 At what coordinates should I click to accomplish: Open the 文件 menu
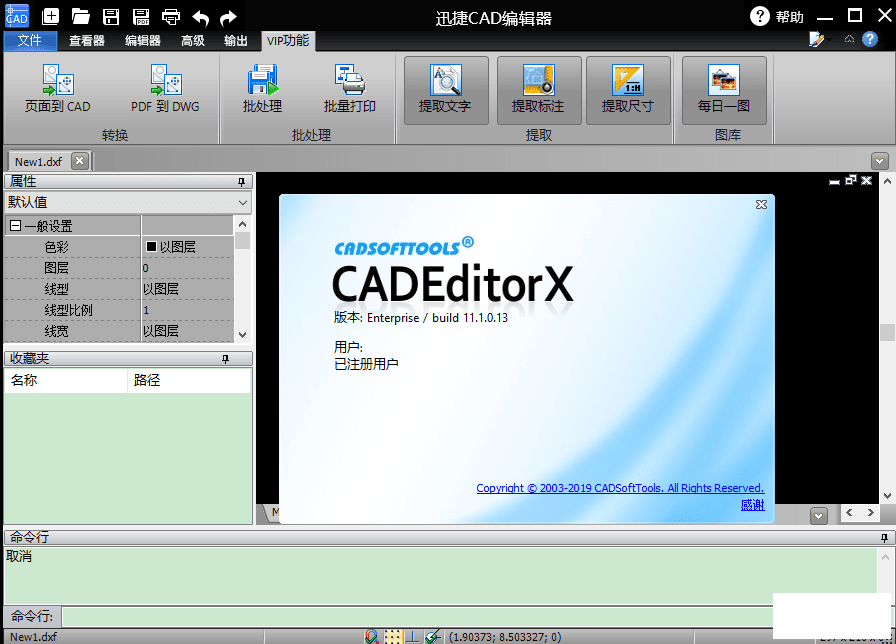pyautogui.click(x=30, y=41)
